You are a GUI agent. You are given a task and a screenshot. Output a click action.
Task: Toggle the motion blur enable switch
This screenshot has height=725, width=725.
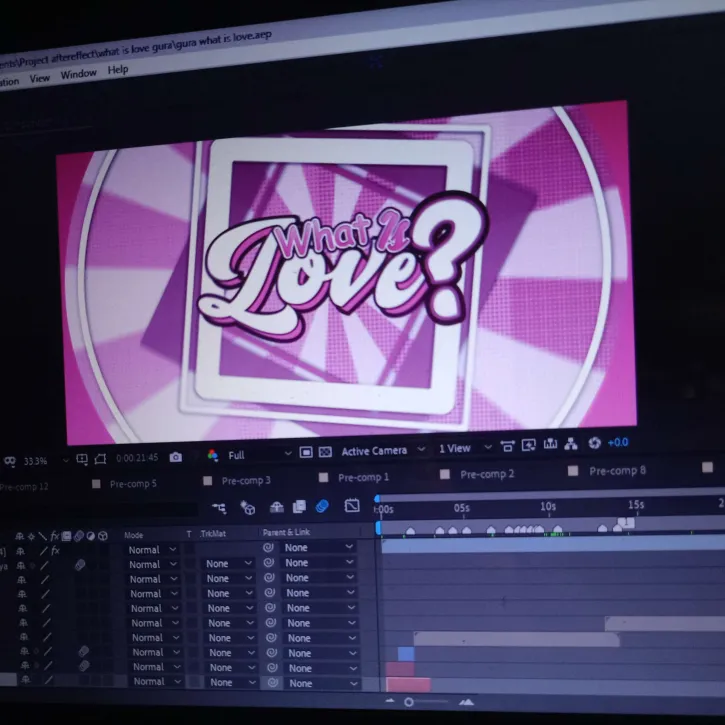click(x=322, y=507)
